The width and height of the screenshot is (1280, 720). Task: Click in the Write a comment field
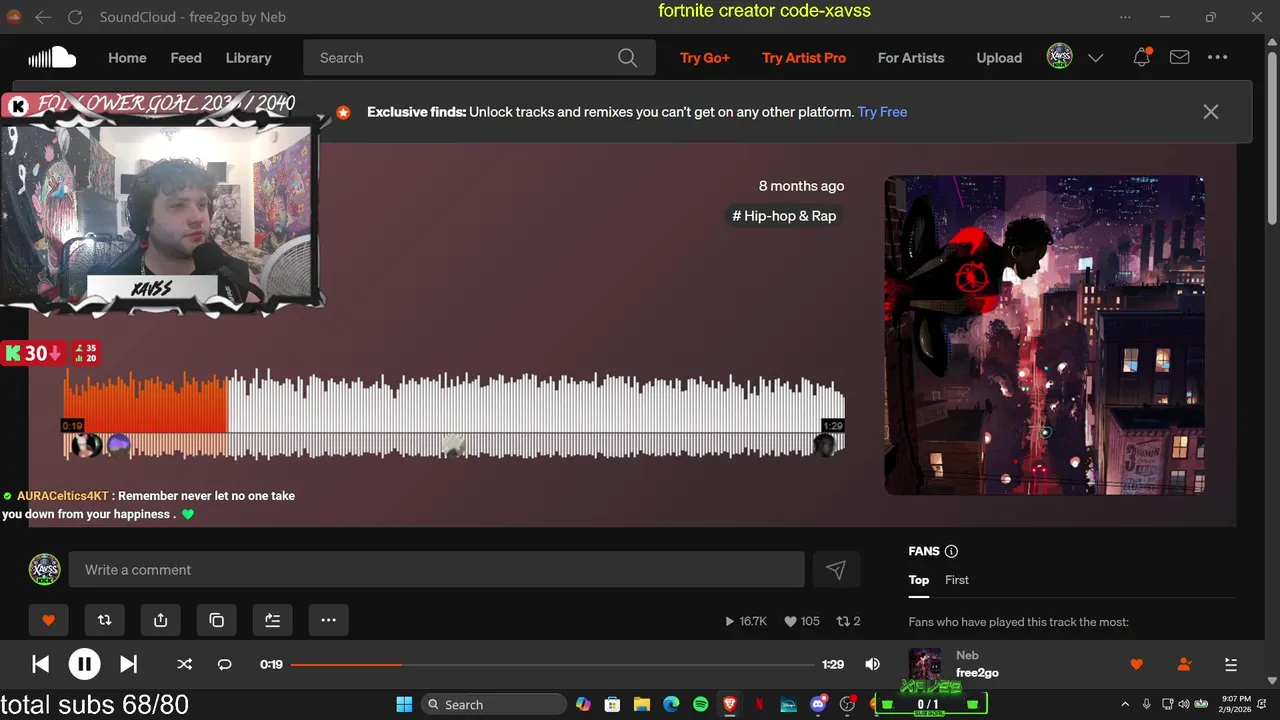pos(436,570)
